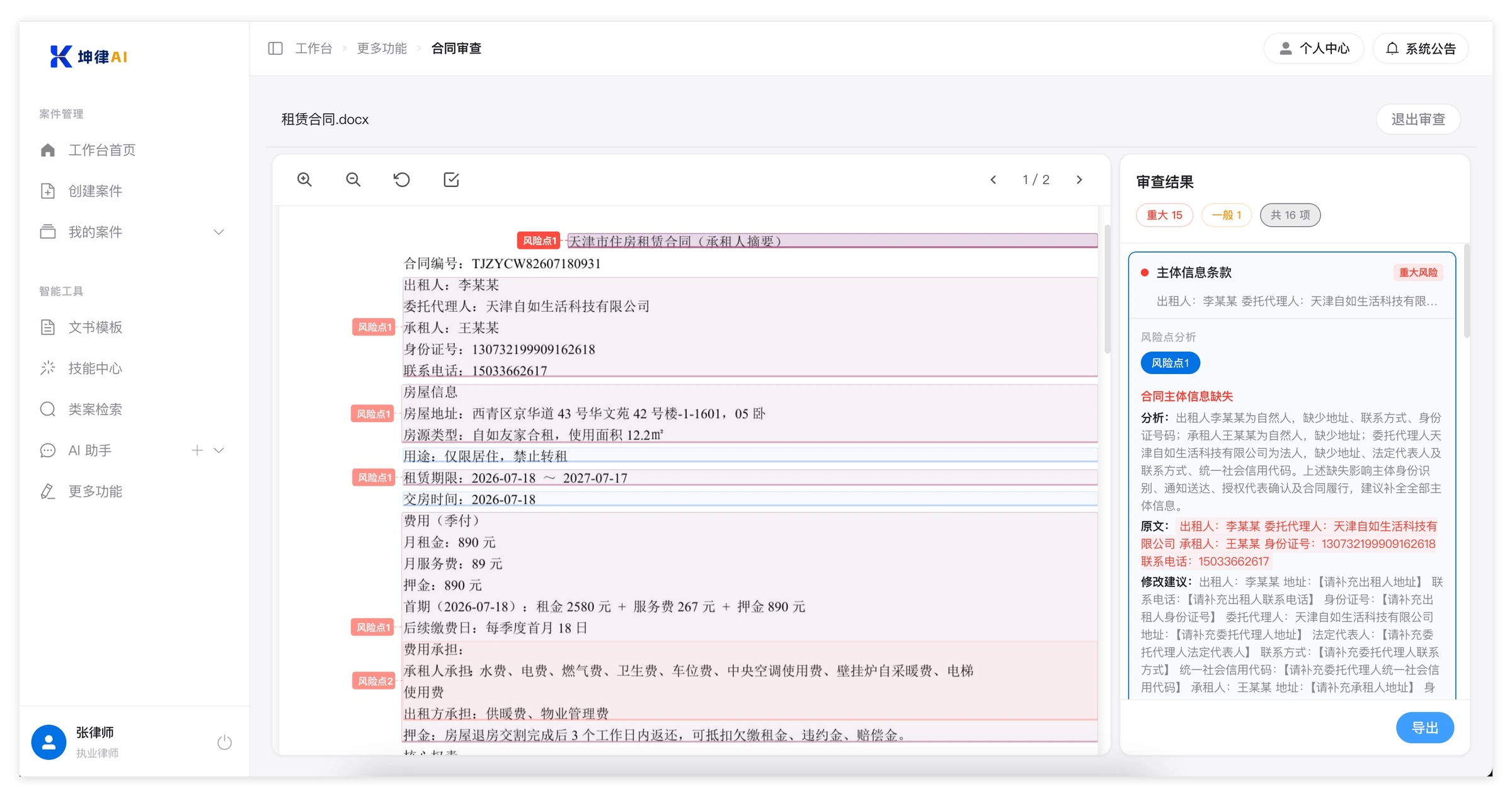
Task: Go to previous document page arrow
Action: [993, 179]
